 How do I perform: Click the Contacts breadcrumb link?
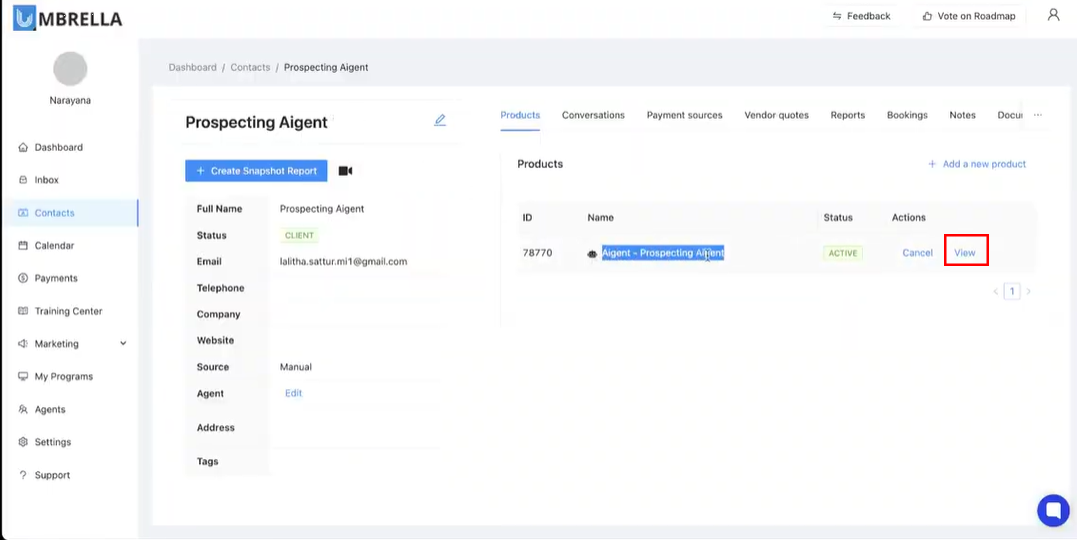click(250, 67)
